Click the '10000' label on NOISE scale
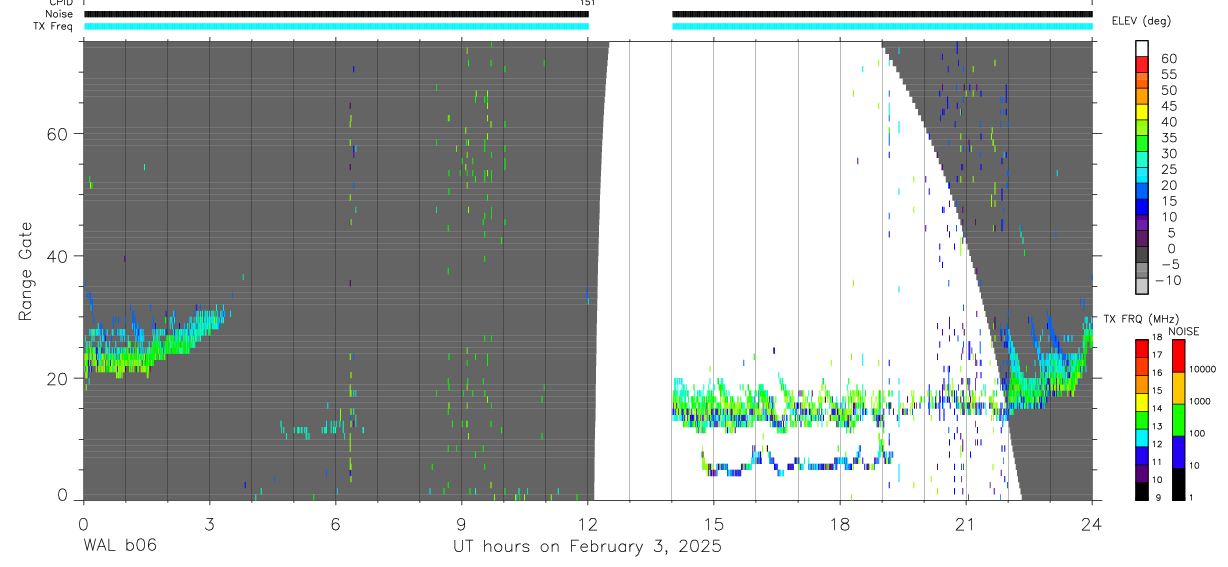1228x567 pixels. point(1202,369)
